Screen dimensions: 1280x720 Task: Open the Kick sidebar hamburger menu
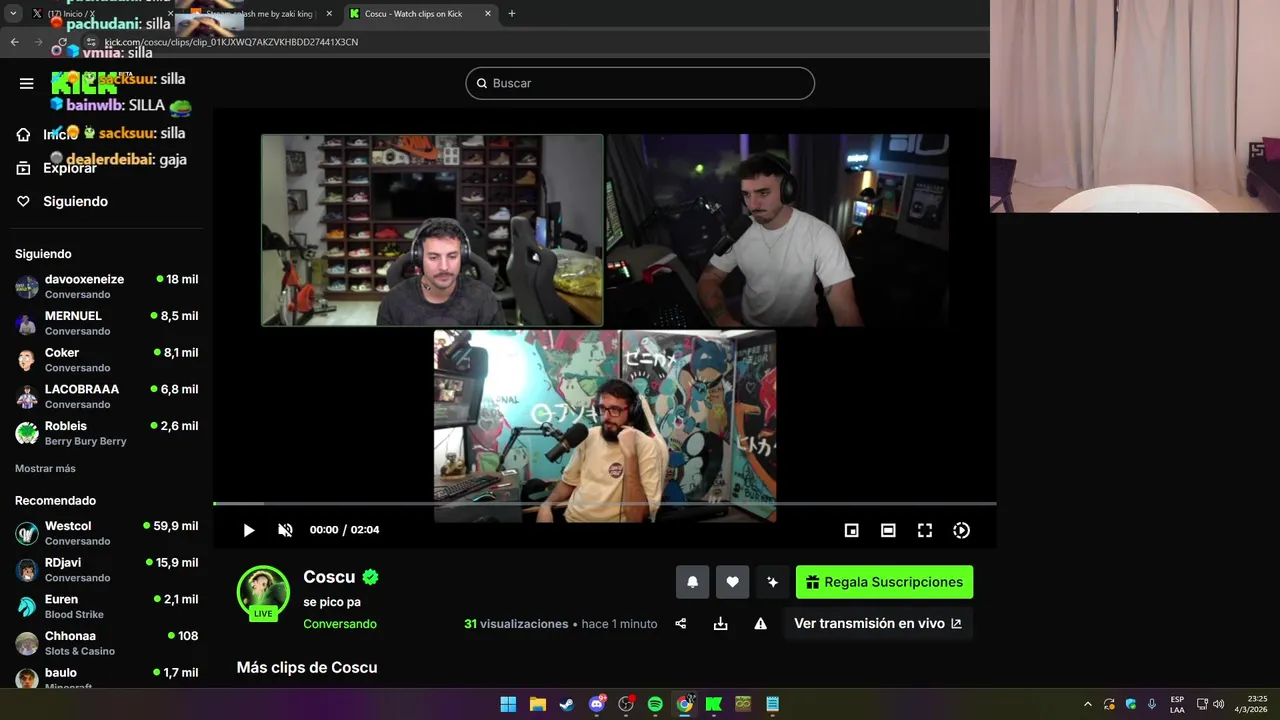coord(27,83)
